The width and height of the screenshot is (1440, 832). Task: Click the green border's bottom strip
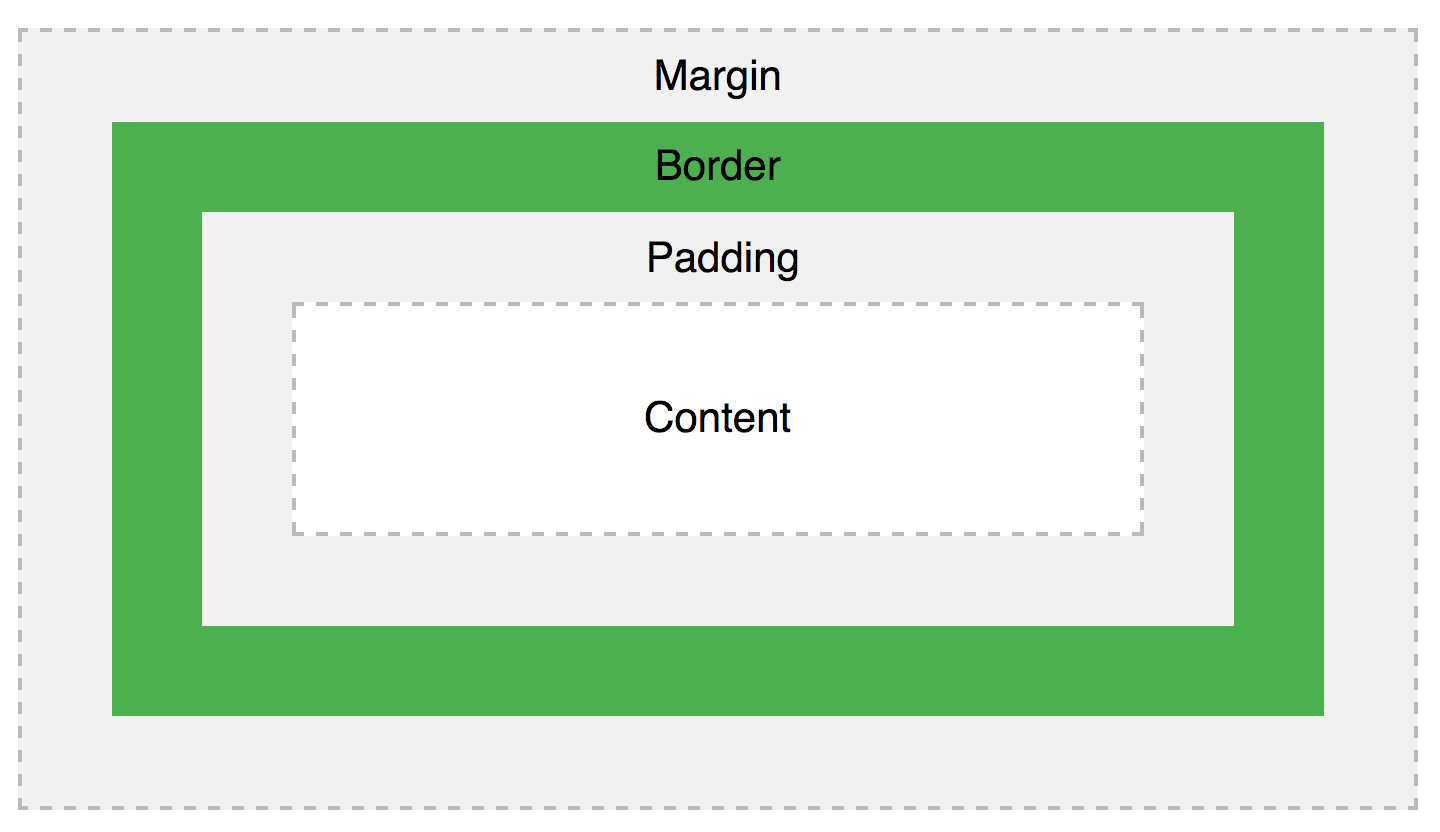(x=718, y=671)
